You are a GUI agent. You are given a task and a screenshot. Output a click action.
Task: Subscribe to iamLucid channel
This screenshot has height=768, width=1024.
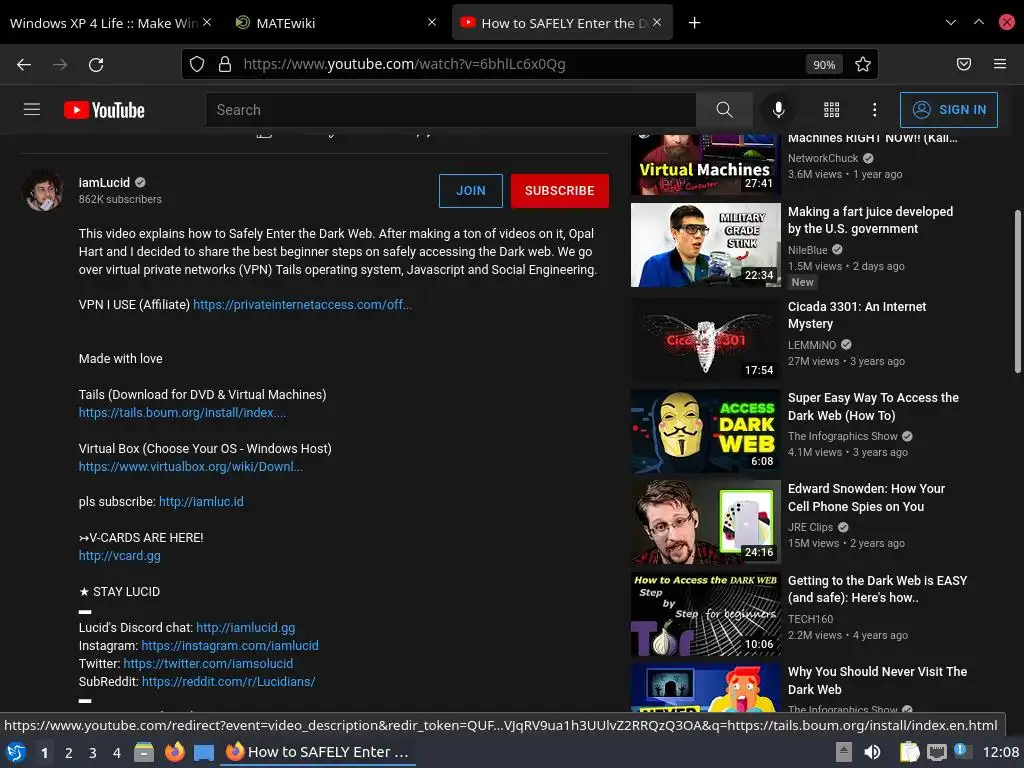[x=560, y=191]
